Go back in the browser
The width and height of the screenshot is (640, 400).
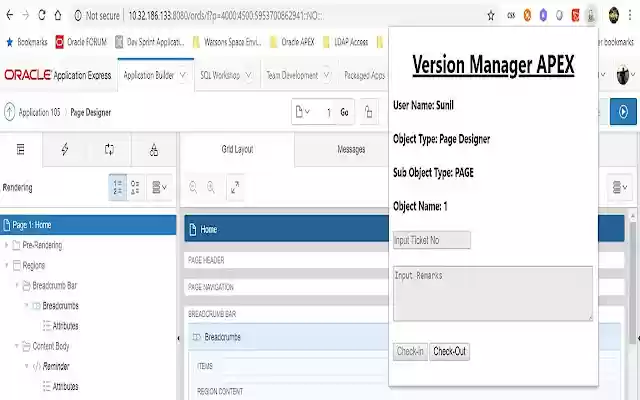tap(10, 16)
